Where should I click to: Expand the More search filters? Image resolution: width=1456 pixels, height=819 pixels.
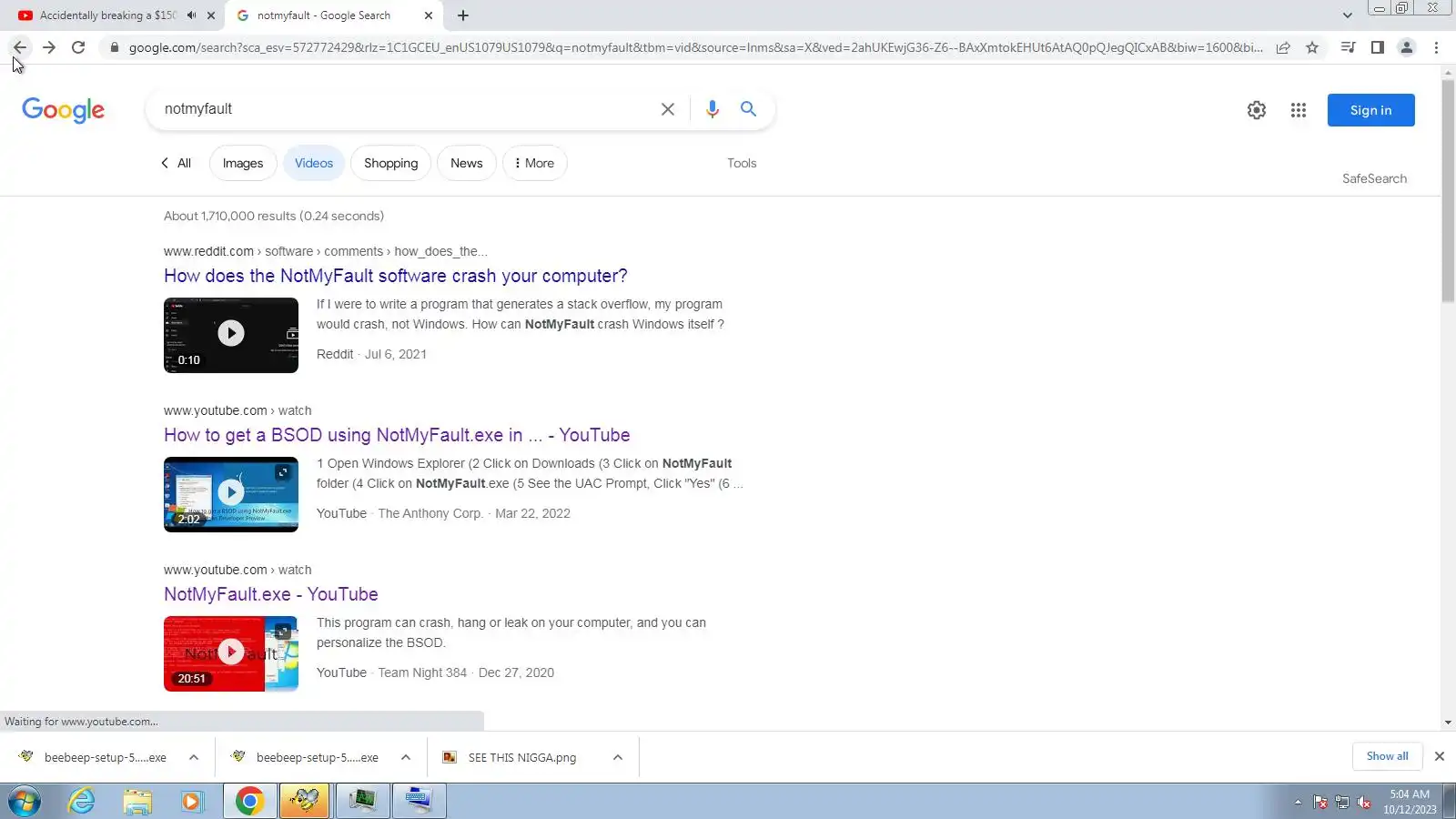pos(535,163)
